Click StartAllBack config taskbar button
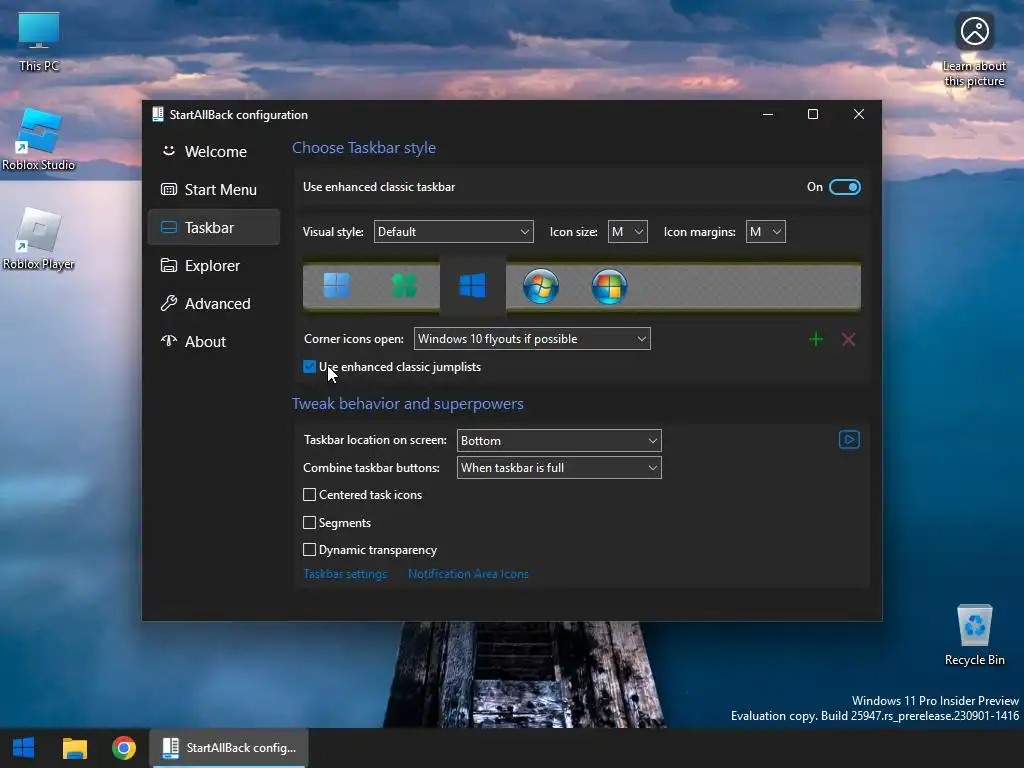The image size is (1024, 768). [229, 748]
